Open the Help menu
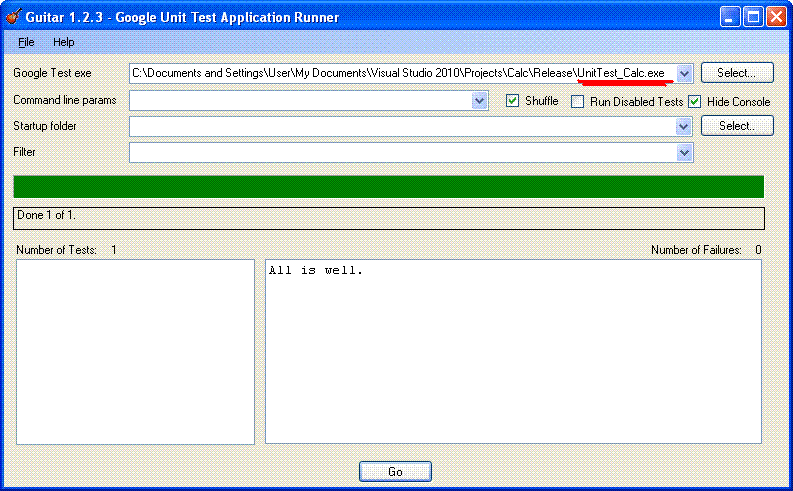Screen dimensions: 793x491 (64, 42)
